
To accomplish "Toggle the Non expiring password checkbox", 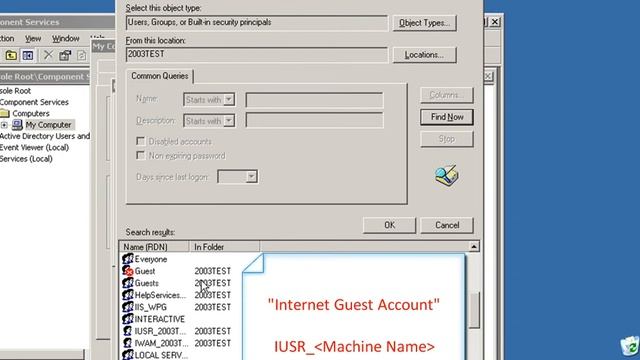I will click(x=140, y=156).
